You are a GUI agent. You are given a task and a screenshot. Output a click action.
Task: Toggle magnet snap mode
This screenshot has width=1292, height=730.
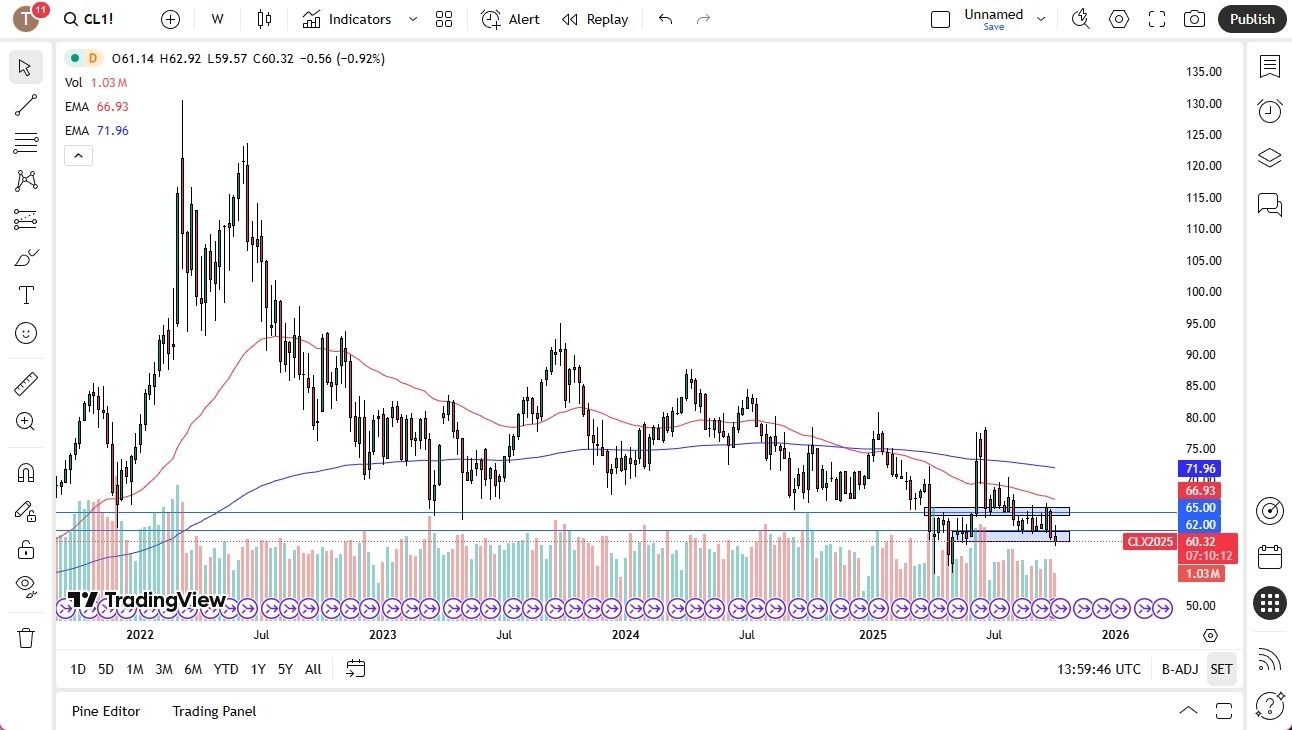click(26, 472)
